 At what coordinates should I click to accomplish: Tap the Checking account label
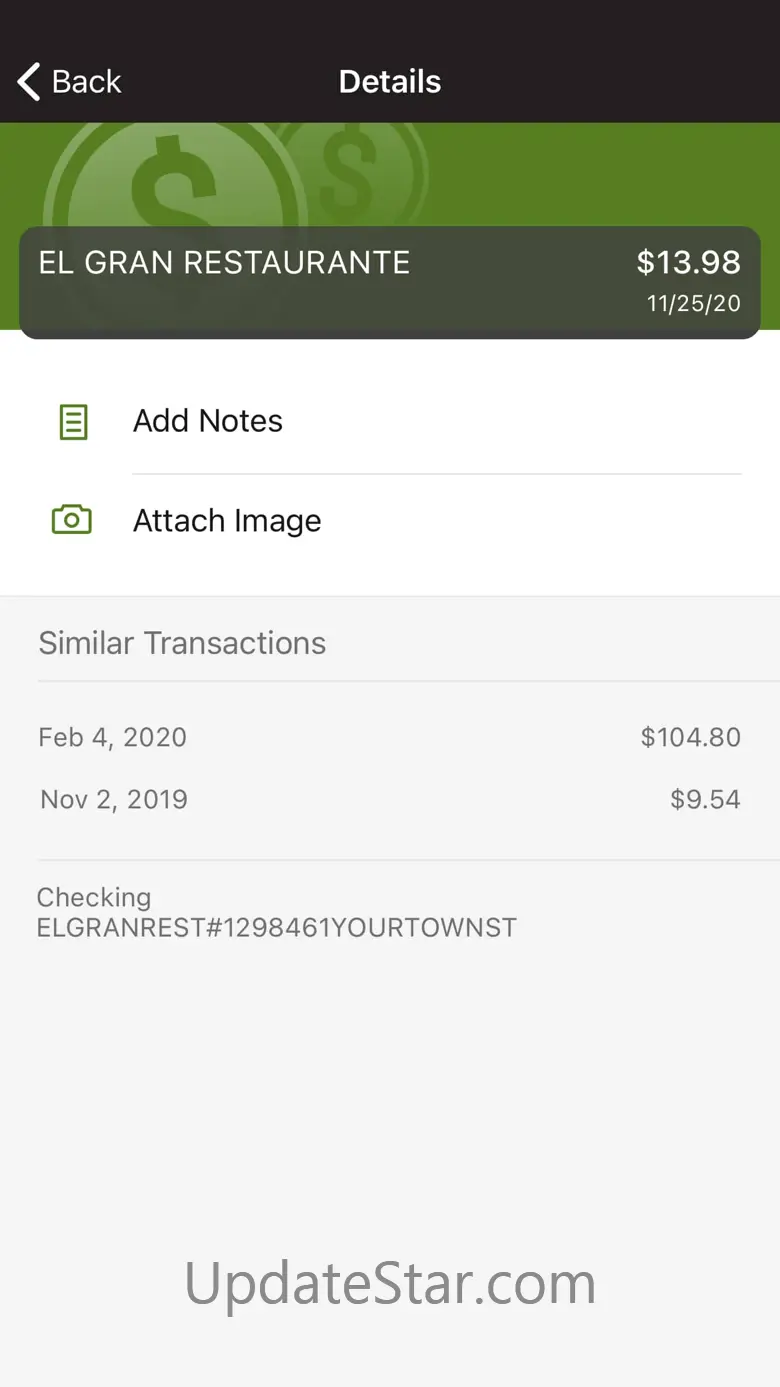94,897
